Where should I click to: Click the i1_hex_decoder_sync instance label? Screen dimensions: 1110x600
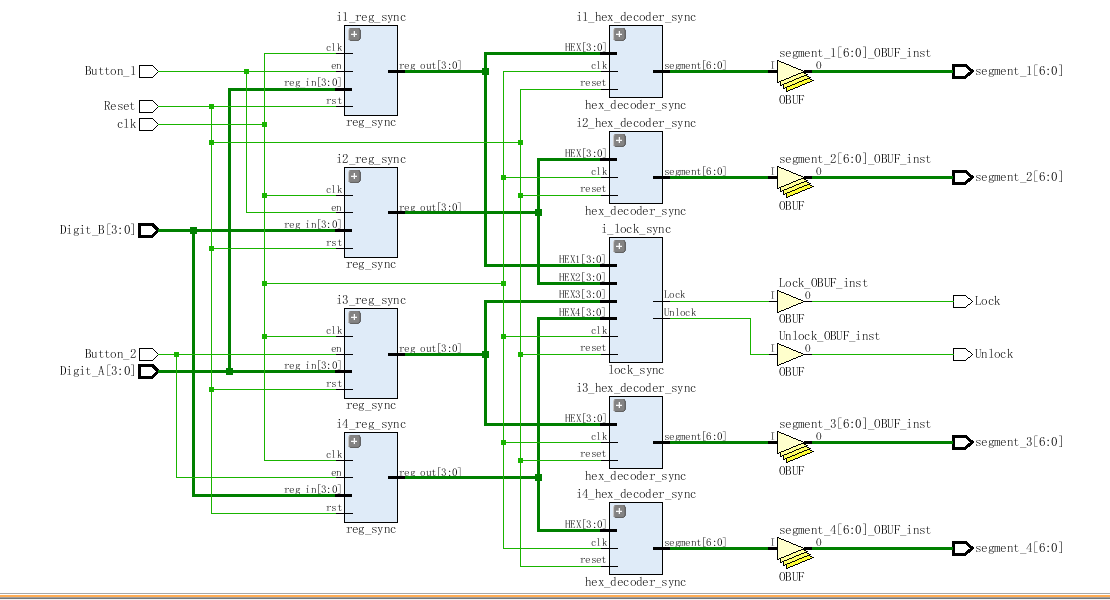click(x=636, y=18)
